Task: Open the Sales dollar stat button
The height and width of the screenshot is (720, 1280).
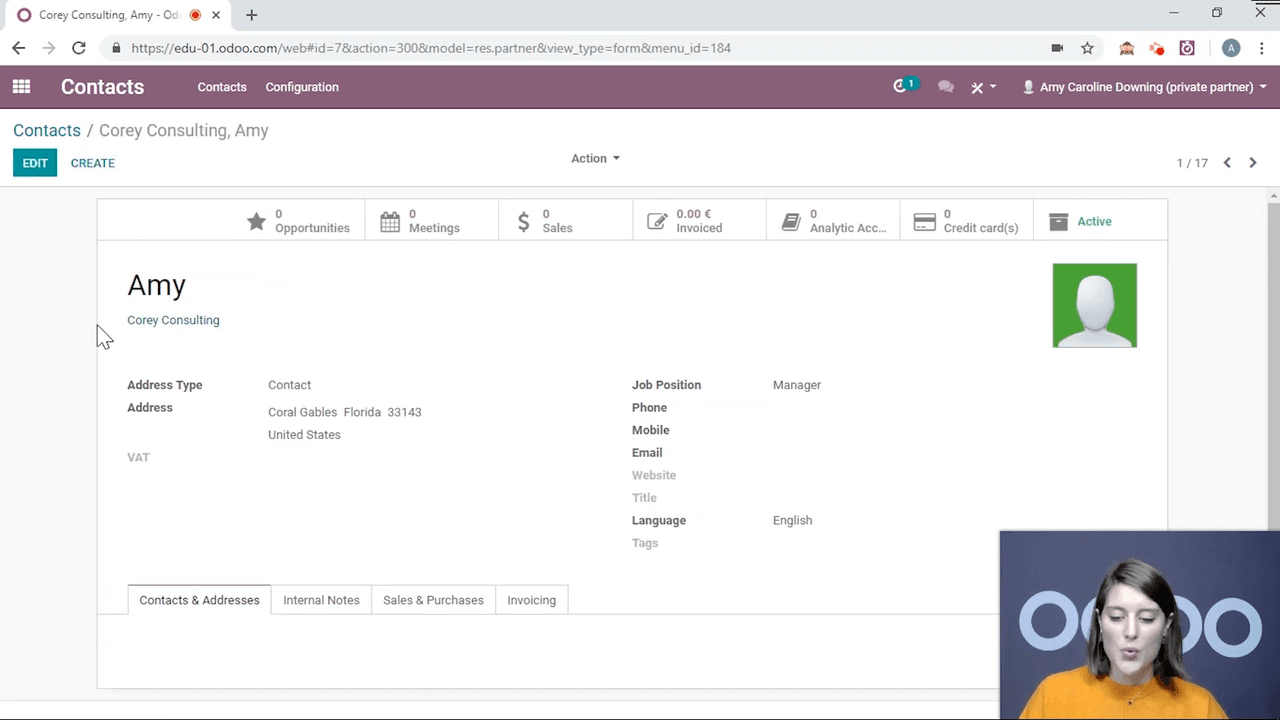Action: tap(565, 221)
